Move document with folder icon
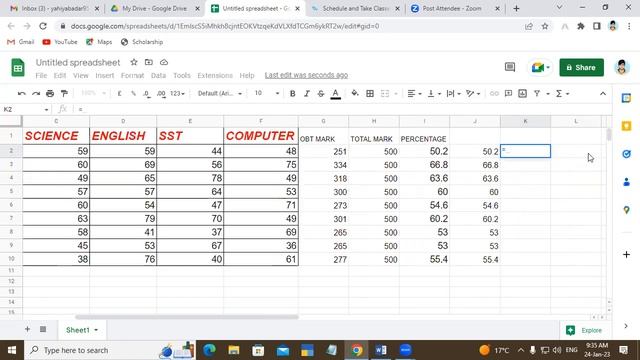Viewport: 640px width, 360px height. tap(149, 62)
